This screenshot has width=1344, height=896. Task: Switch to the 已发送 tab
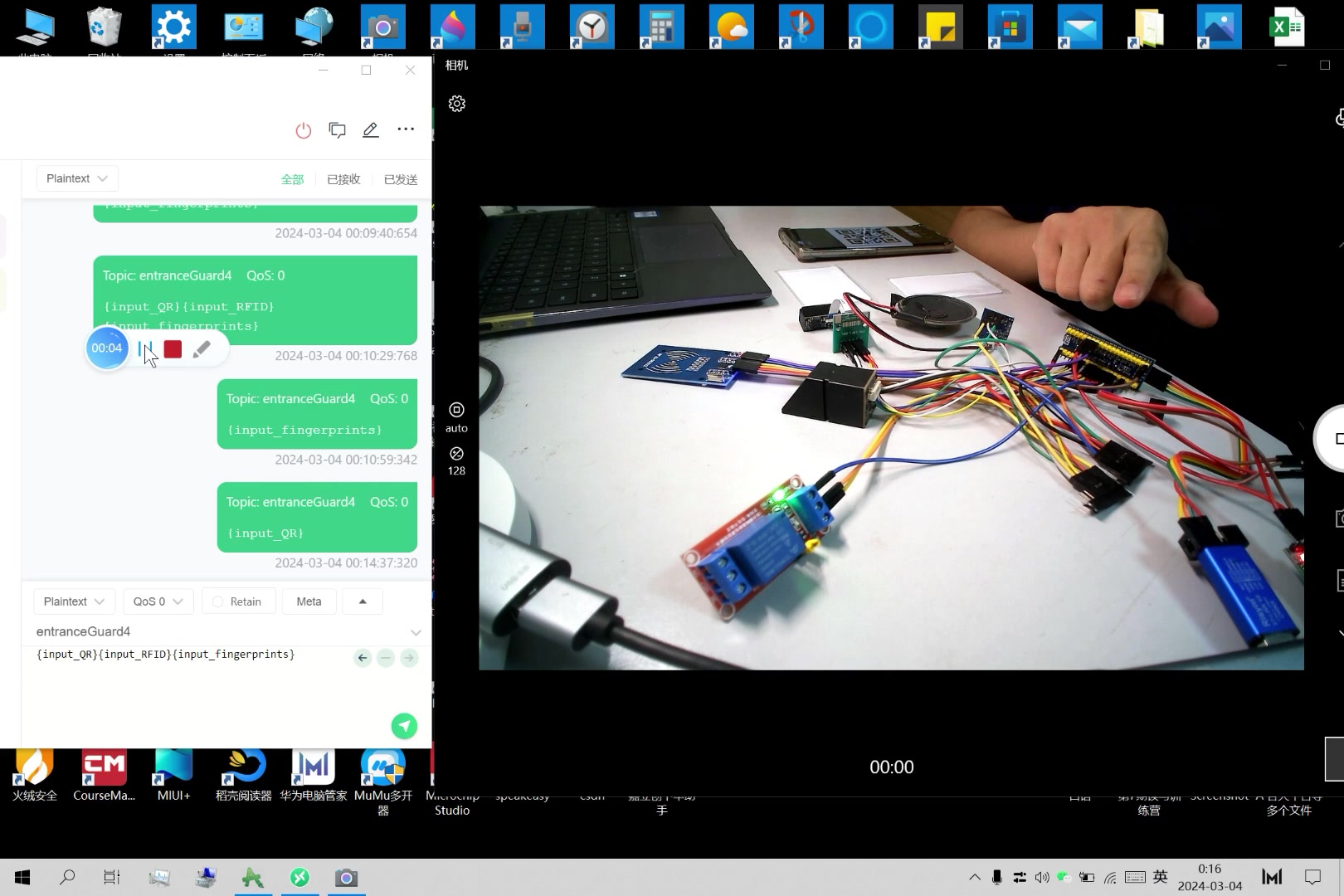[x=401, y=179]
